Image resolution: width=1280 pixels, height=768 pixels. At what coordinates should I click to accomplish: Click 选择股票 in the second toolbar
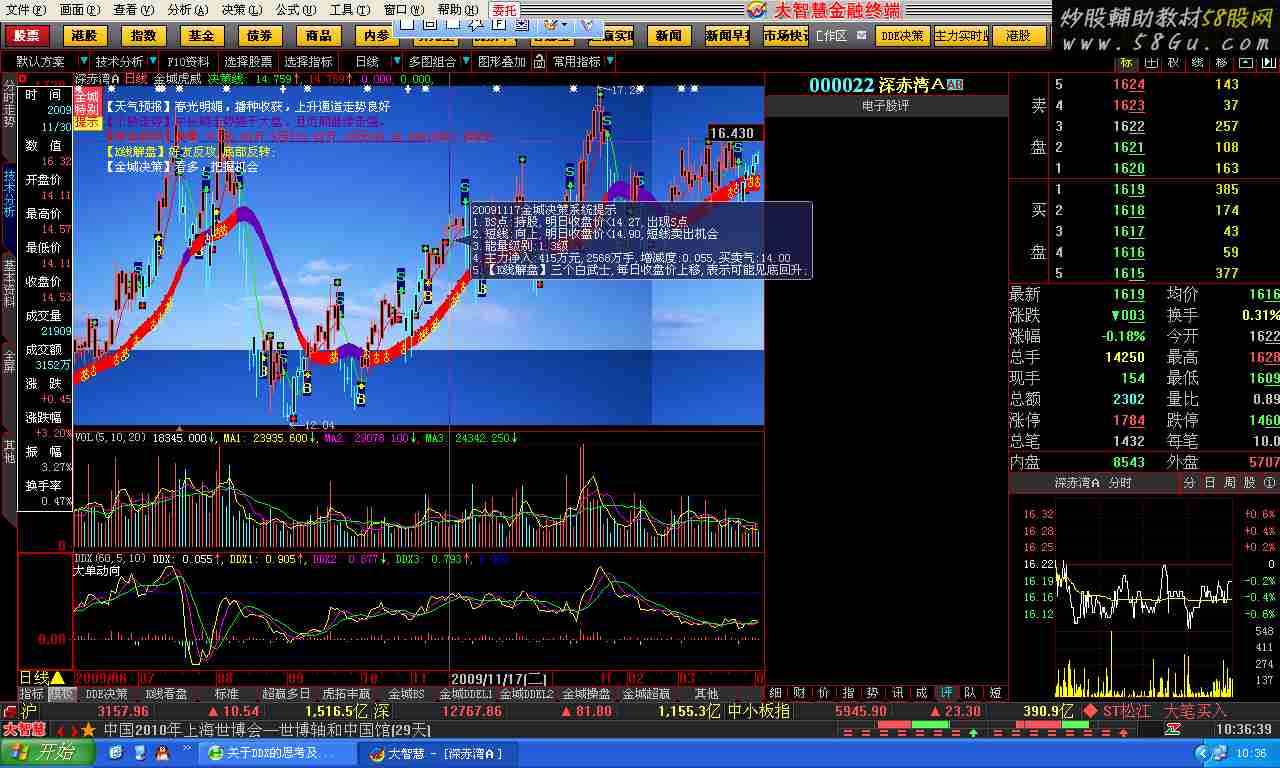pos(247,62)
